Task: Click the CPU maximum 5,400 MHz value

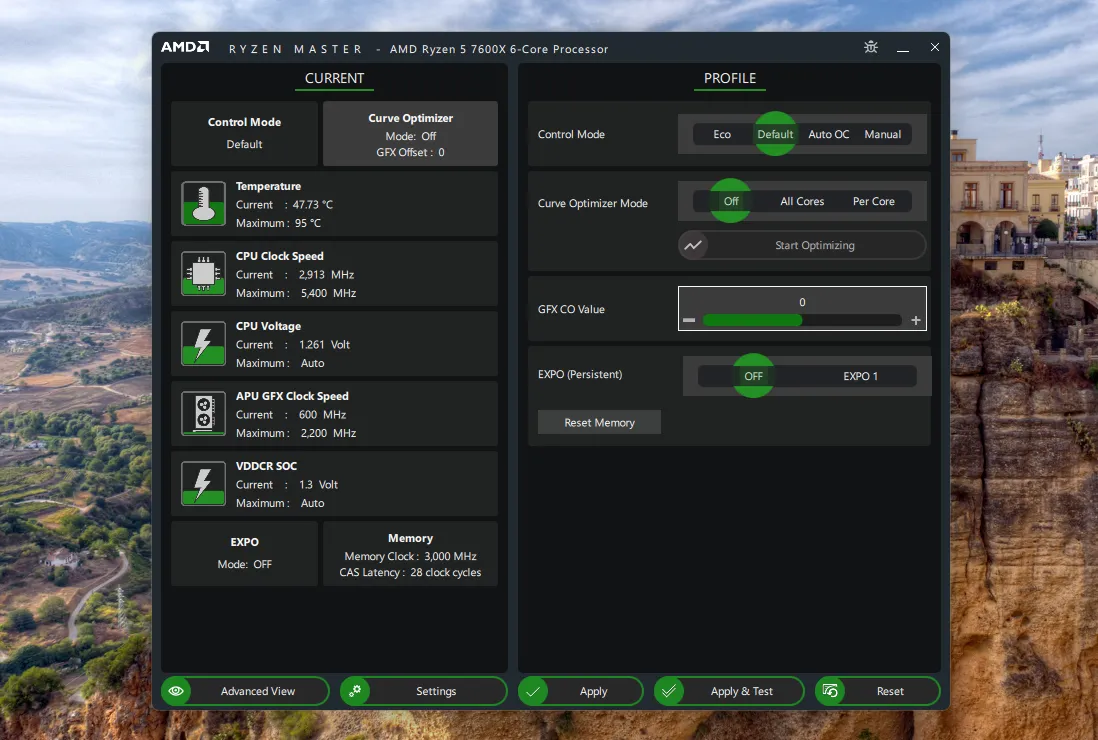Action: [328, 293]
